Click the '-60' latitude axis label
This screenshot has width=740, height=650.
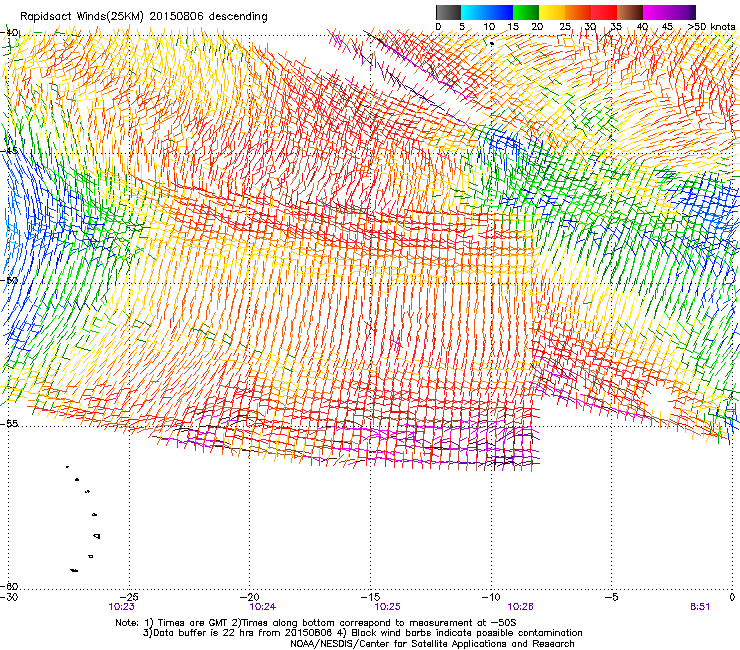10,586
